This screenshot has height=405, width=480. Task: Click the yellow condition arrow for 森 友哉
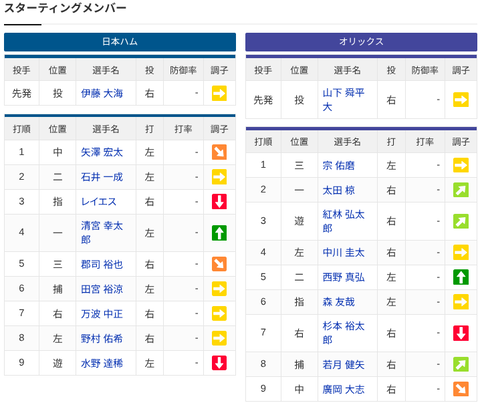click(461, 302)
